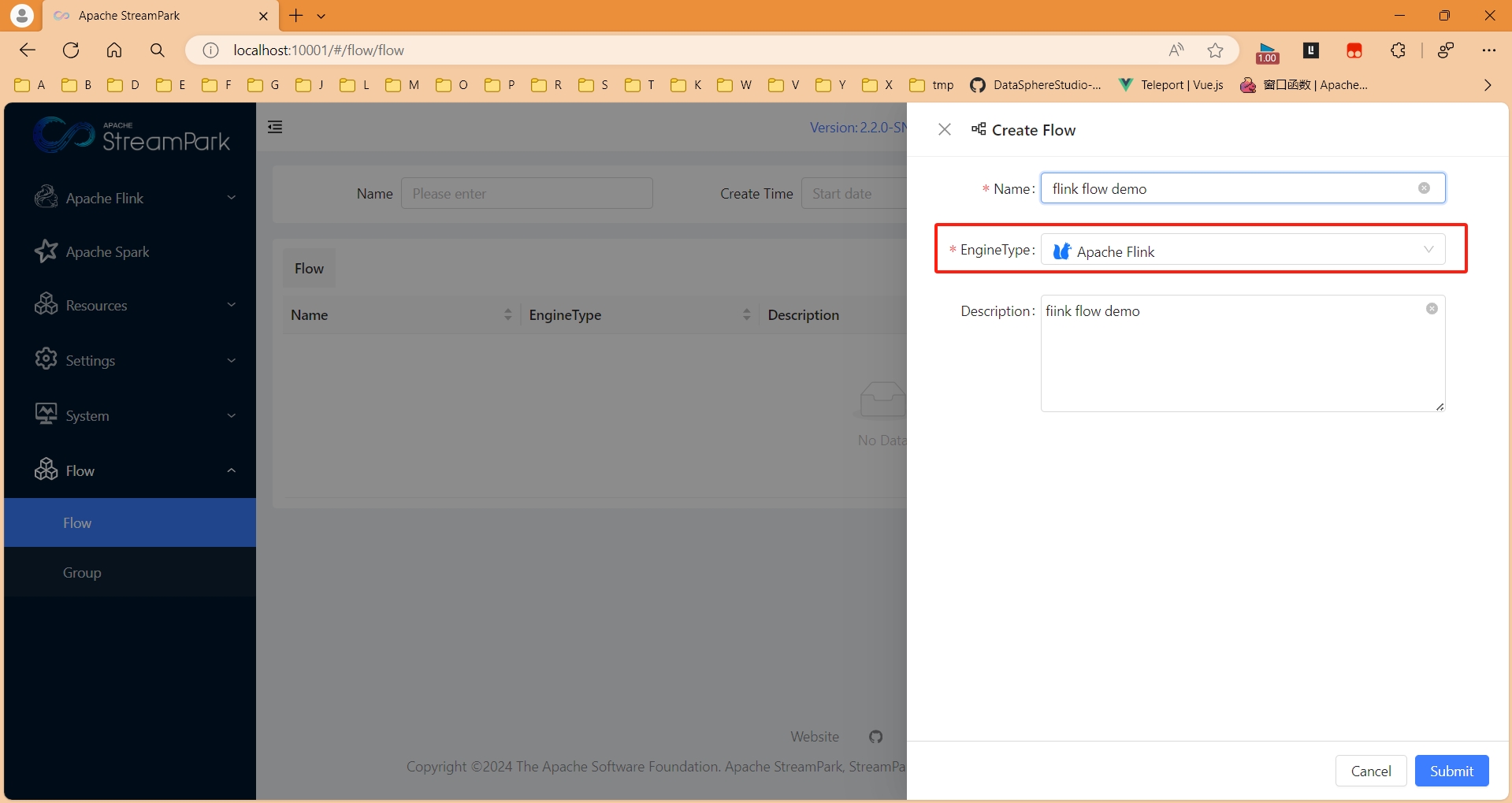Viewport: 1512px width, 803px height.
Task: Open the browser home page
Action: pos(114,50)
